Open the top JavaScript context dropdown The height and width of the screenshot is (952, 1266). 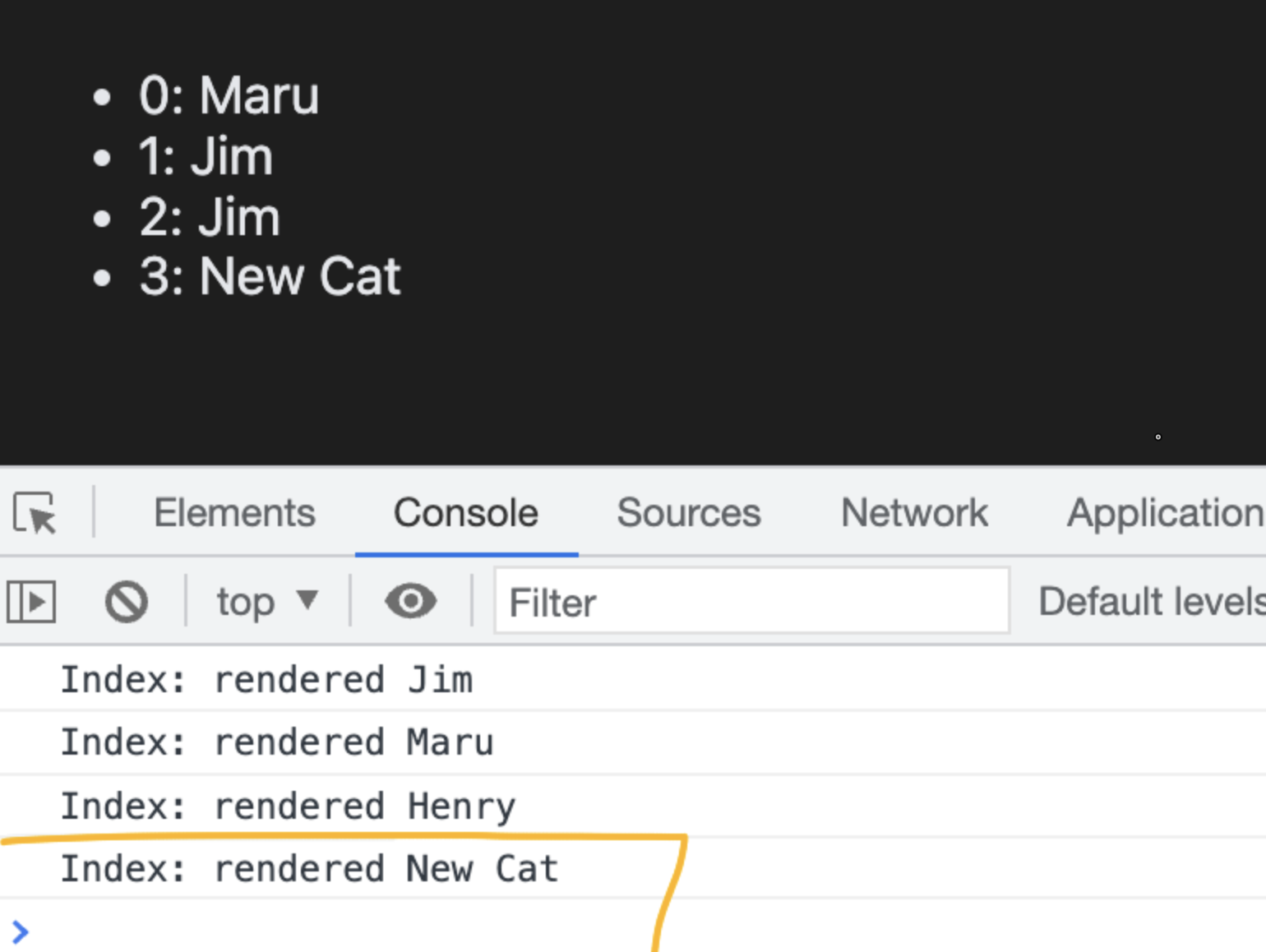point(266,602)
